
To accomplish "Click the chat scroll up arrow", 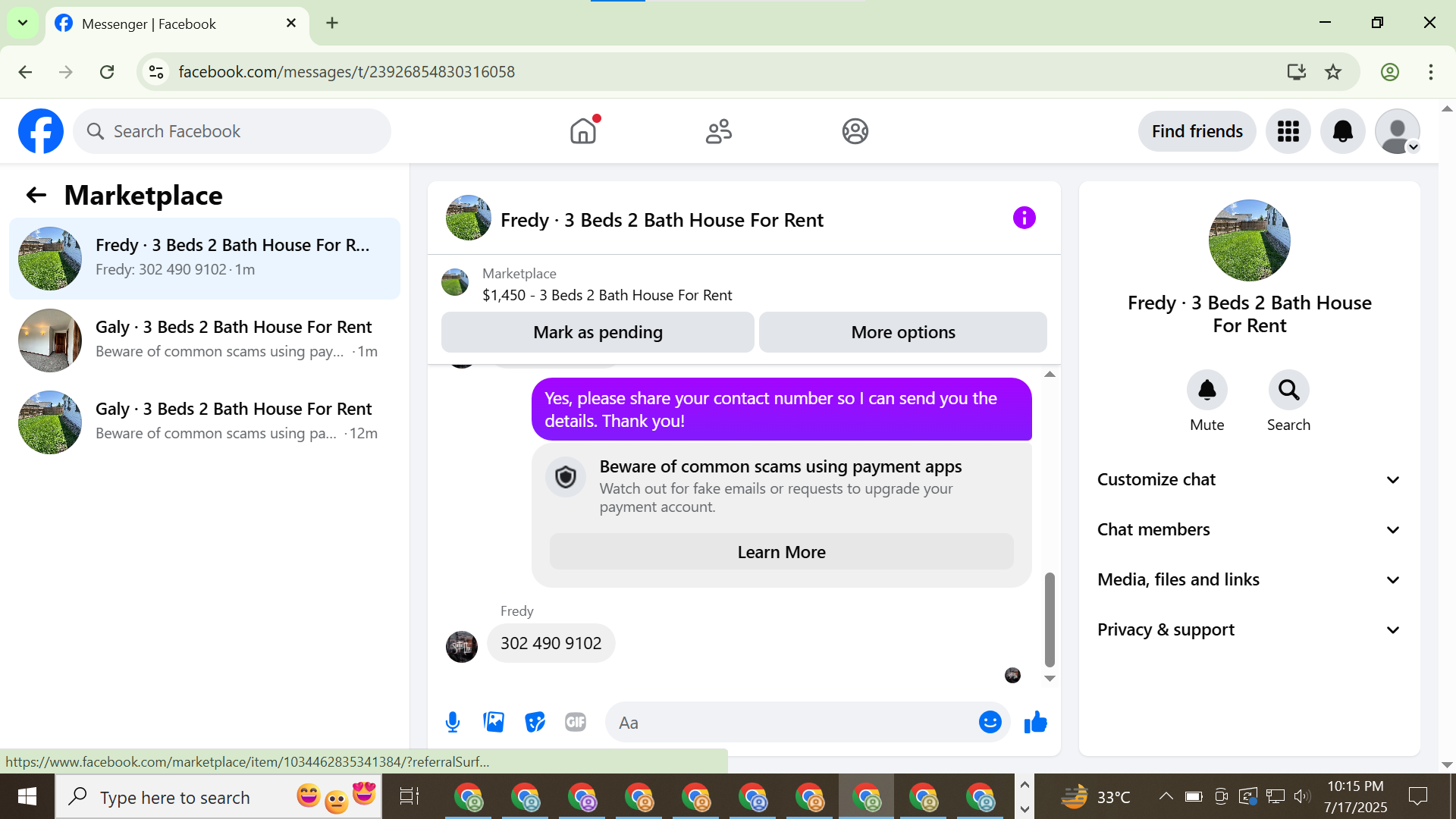I will (x=1050, y=374).
